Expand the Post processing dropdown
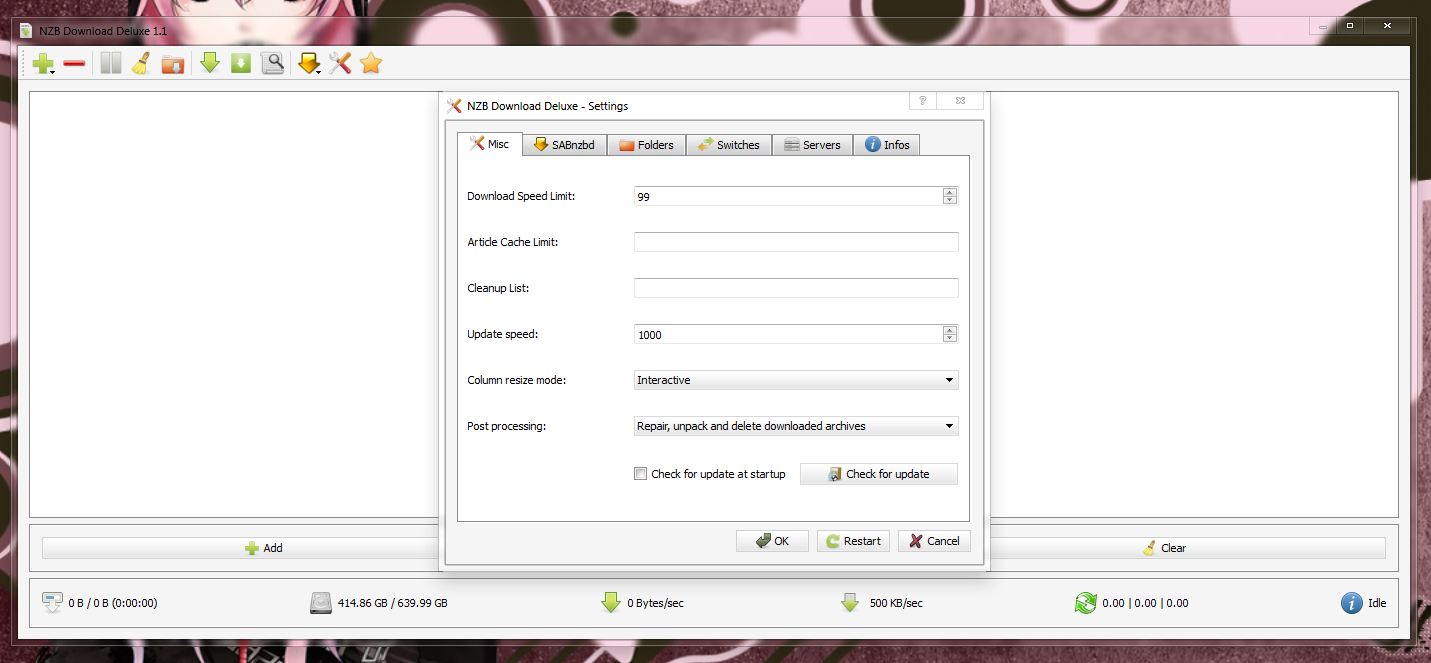The height and width of the screenshot is (663, 1431). 796,426
